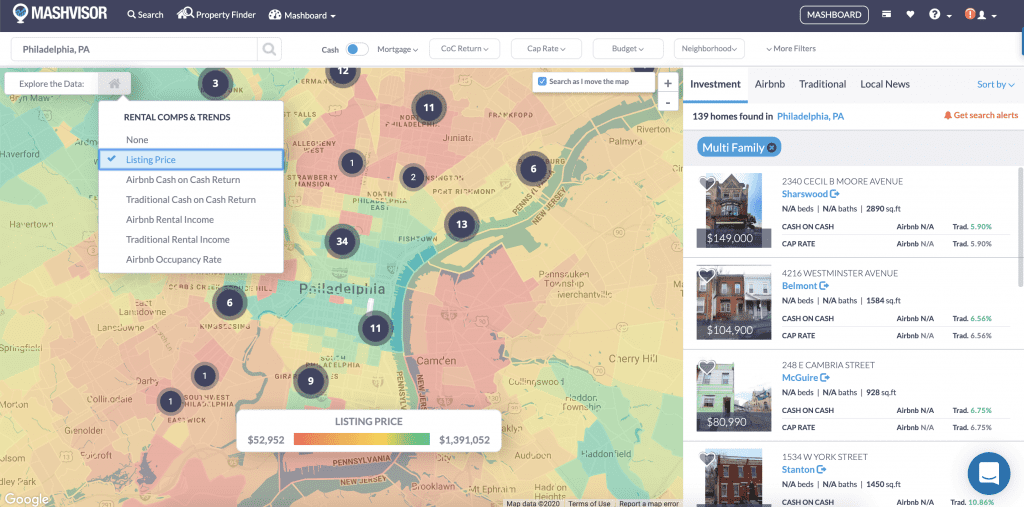This screenshot has height=507, width=1024.
Task: Select Airbnb Rental Income option
Action: coord(170,220)
